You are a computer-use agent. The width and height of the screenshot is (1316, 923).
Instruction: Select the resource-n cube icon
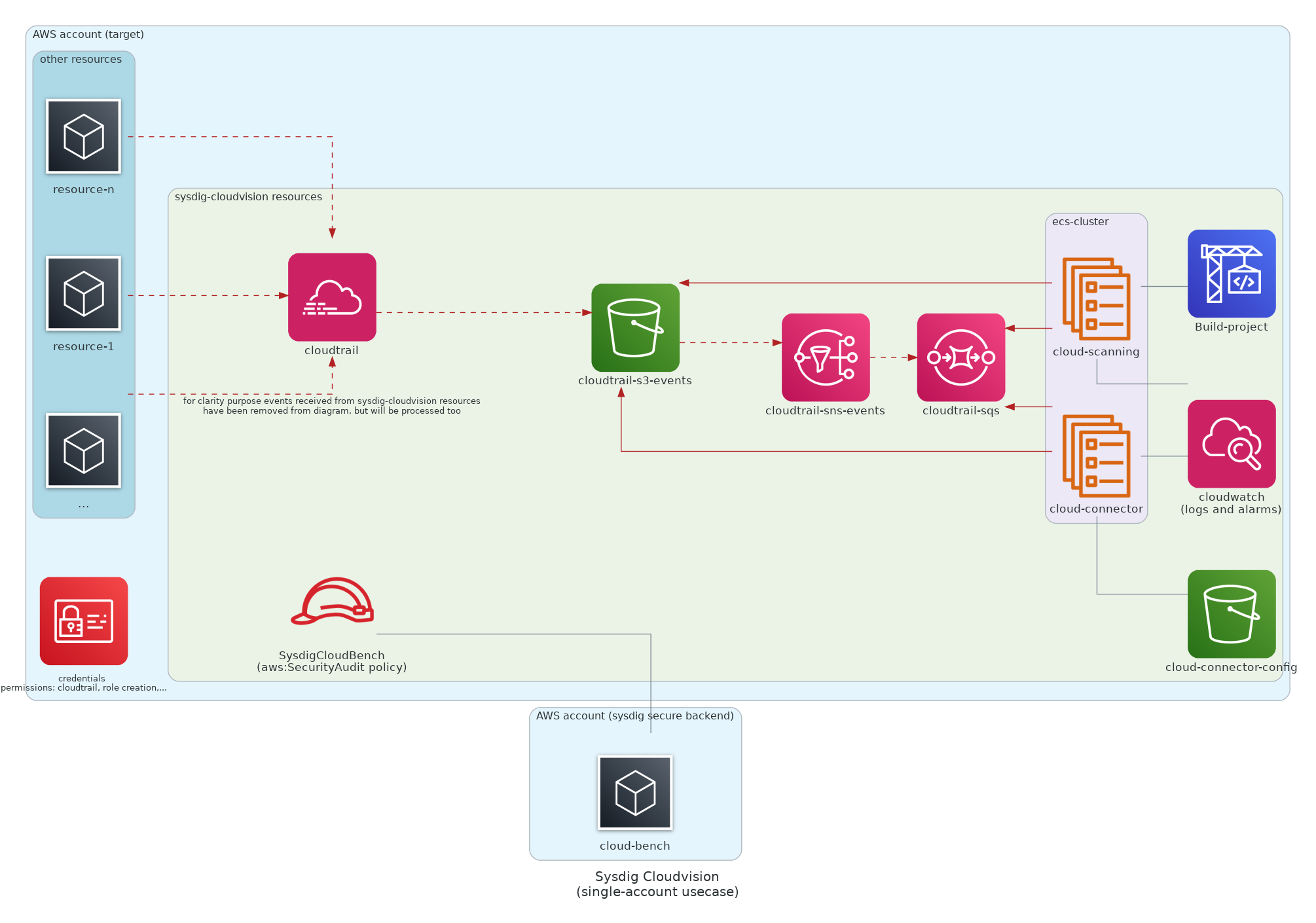(84, 136)
